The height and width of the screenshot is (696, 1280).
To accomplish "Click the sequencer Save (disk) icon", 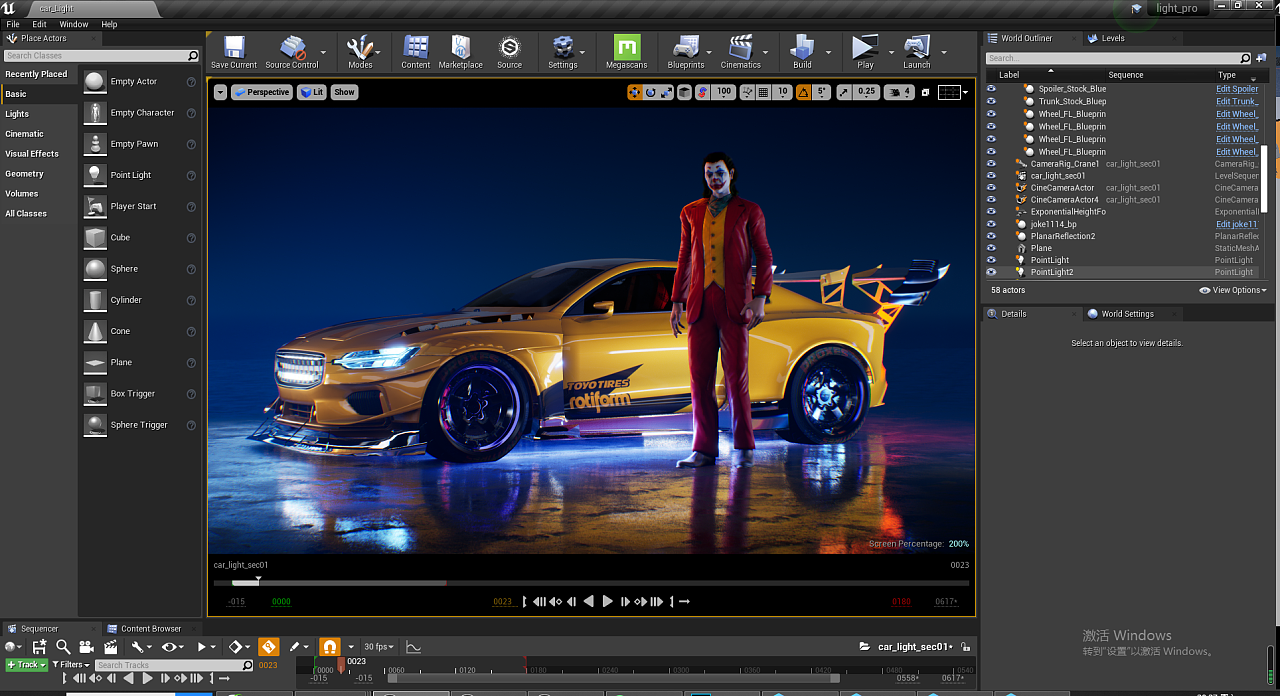I will pyautogui.click(x=39, y=647).
